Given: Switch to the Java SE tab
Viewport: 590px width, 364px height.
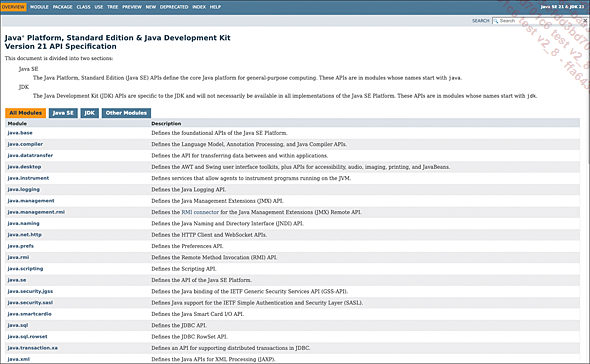Looking at the screenshot, I should point(63,113).
